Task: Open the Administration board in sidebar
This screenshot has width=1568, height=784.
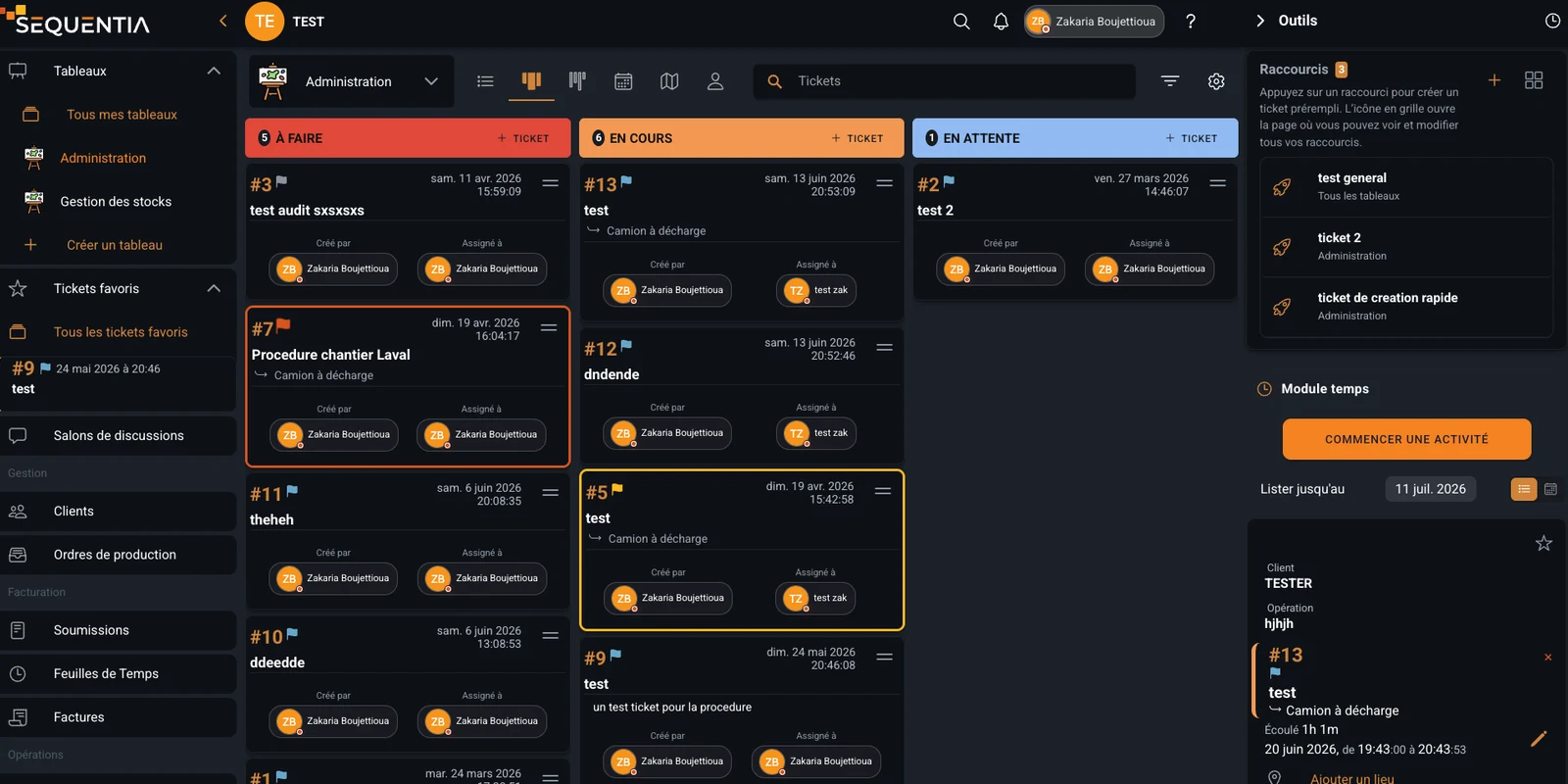Action: (103, 158)
